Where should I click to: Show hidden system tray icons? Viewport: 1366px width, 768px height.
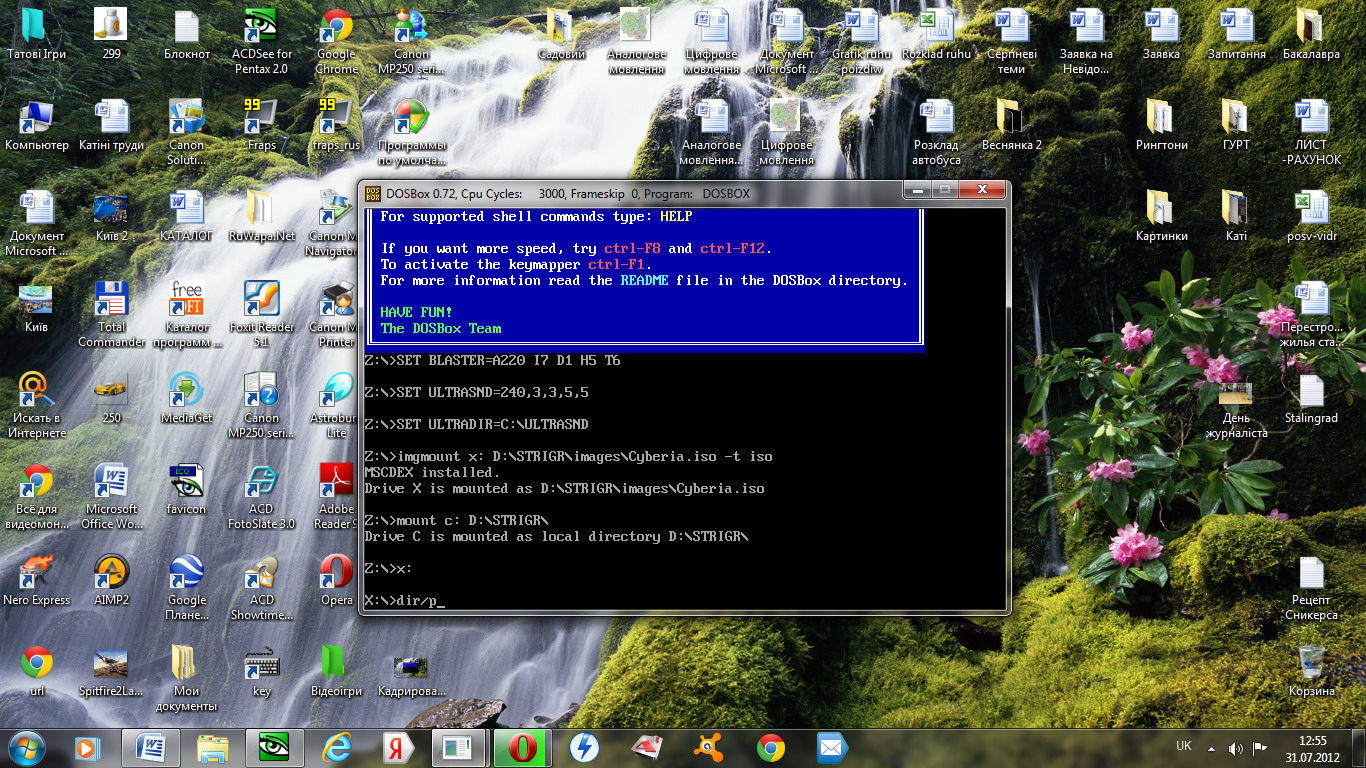click(x=1212, y=748)
